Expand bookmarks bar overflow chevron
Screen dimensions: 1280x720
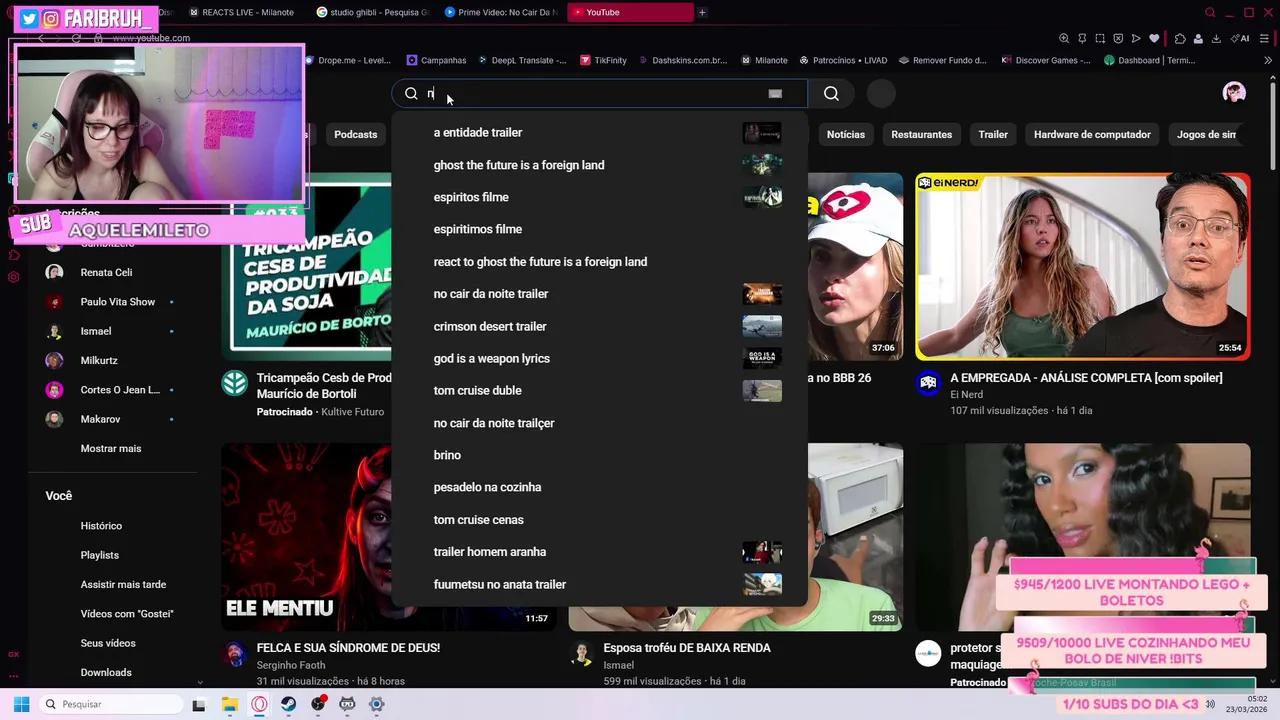(1268, 60)
